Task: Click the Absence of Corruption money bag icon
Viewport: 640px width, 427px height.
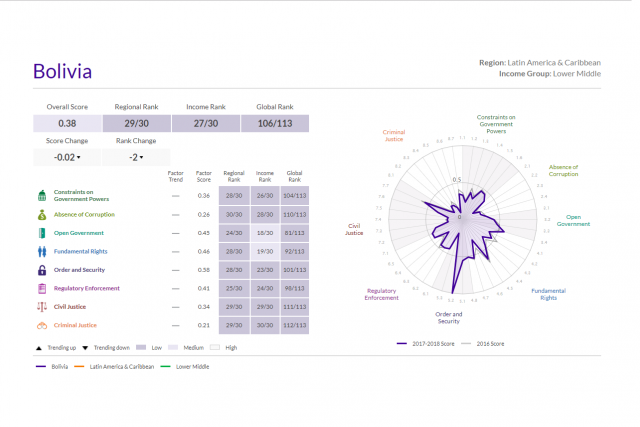Action: coord(42,214)
